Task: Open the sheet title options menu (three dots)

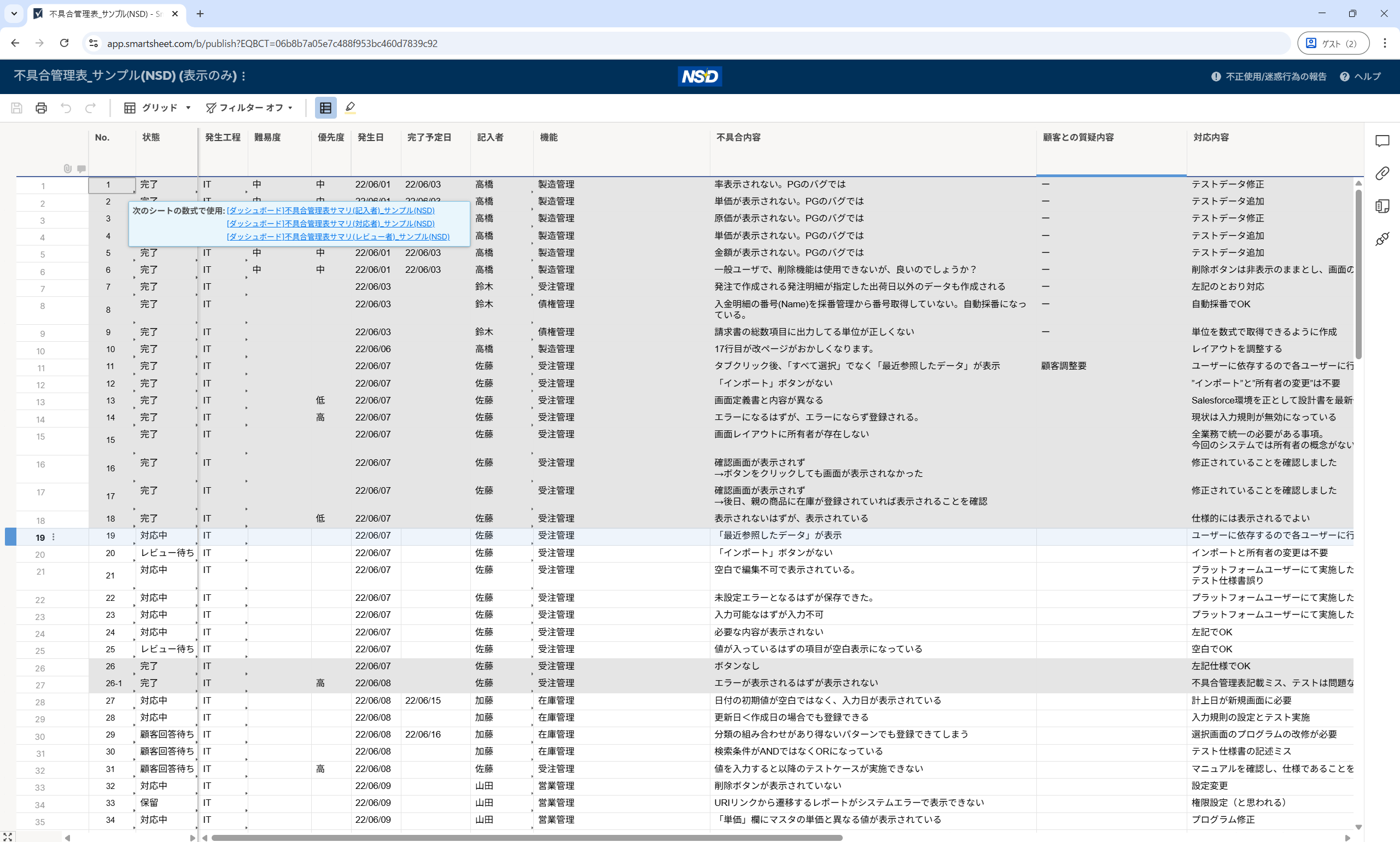Action: coord(243,76)
